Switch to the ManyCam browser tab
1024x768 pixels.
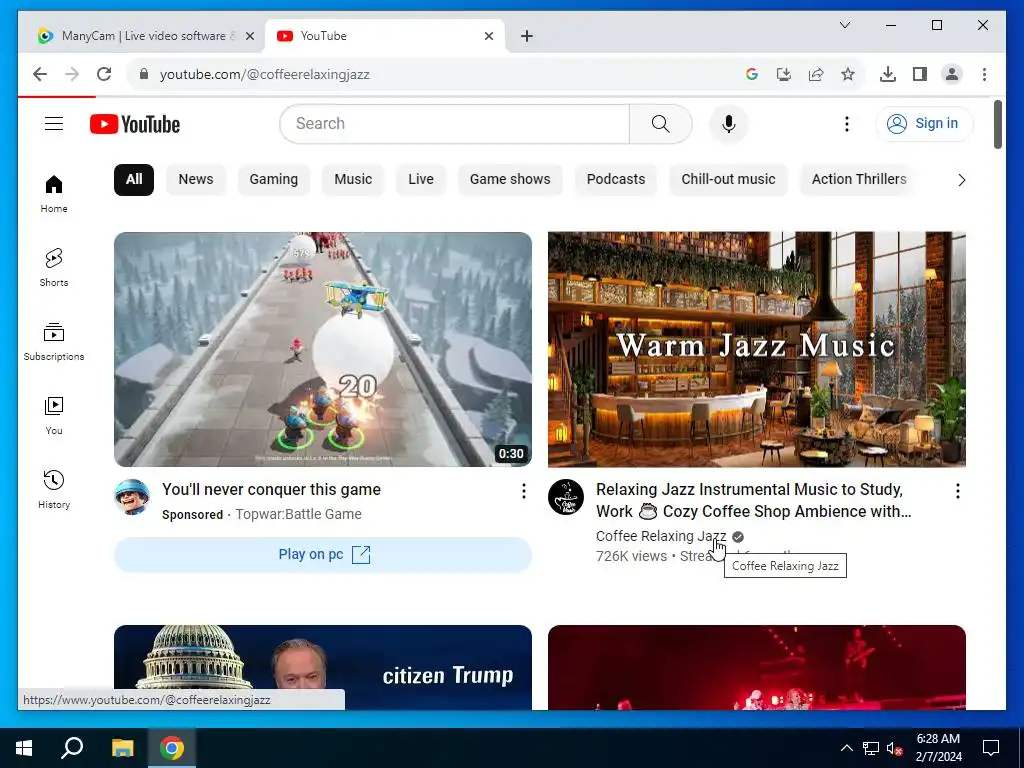click(x=144, y=36)
